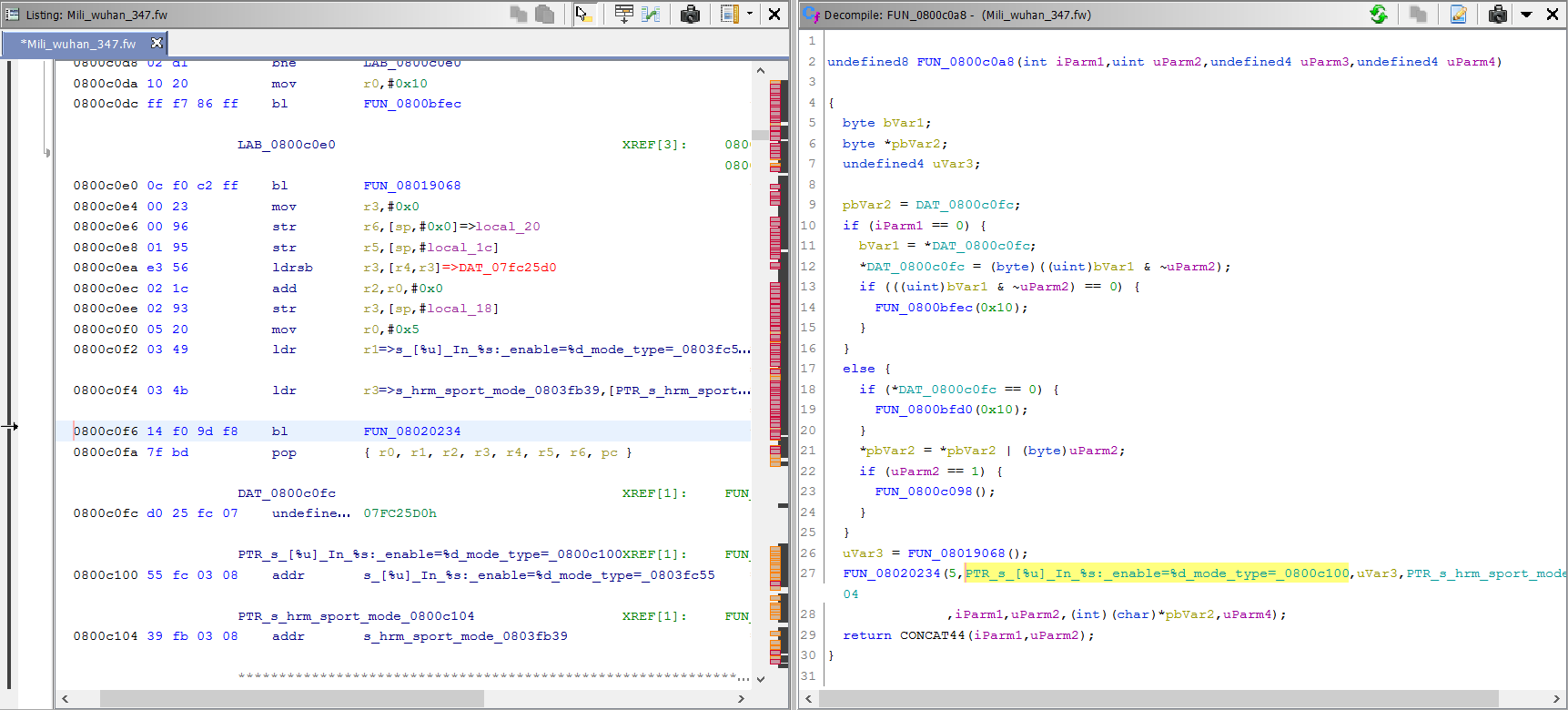Click CONCAT44 on the return line
The width and height of the screenshot is (1568, 710).
[x=932, y=635]
